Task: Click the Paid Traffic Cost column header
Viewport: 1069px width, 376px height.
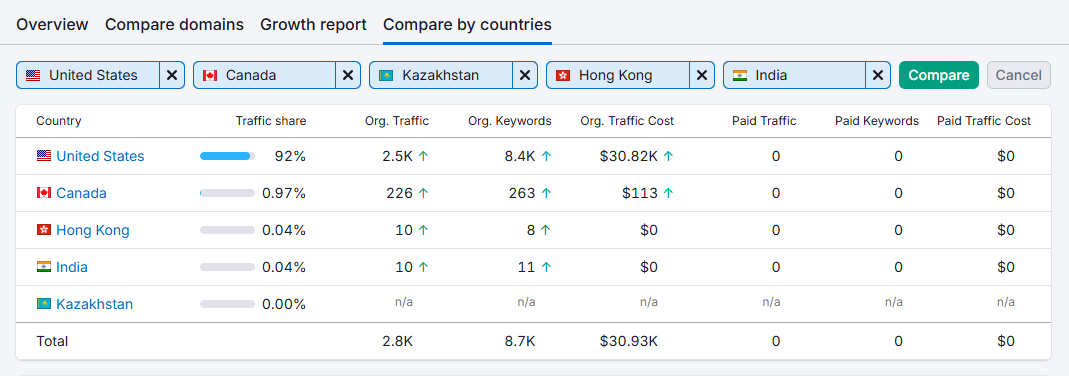Action: tap(984, 121)
